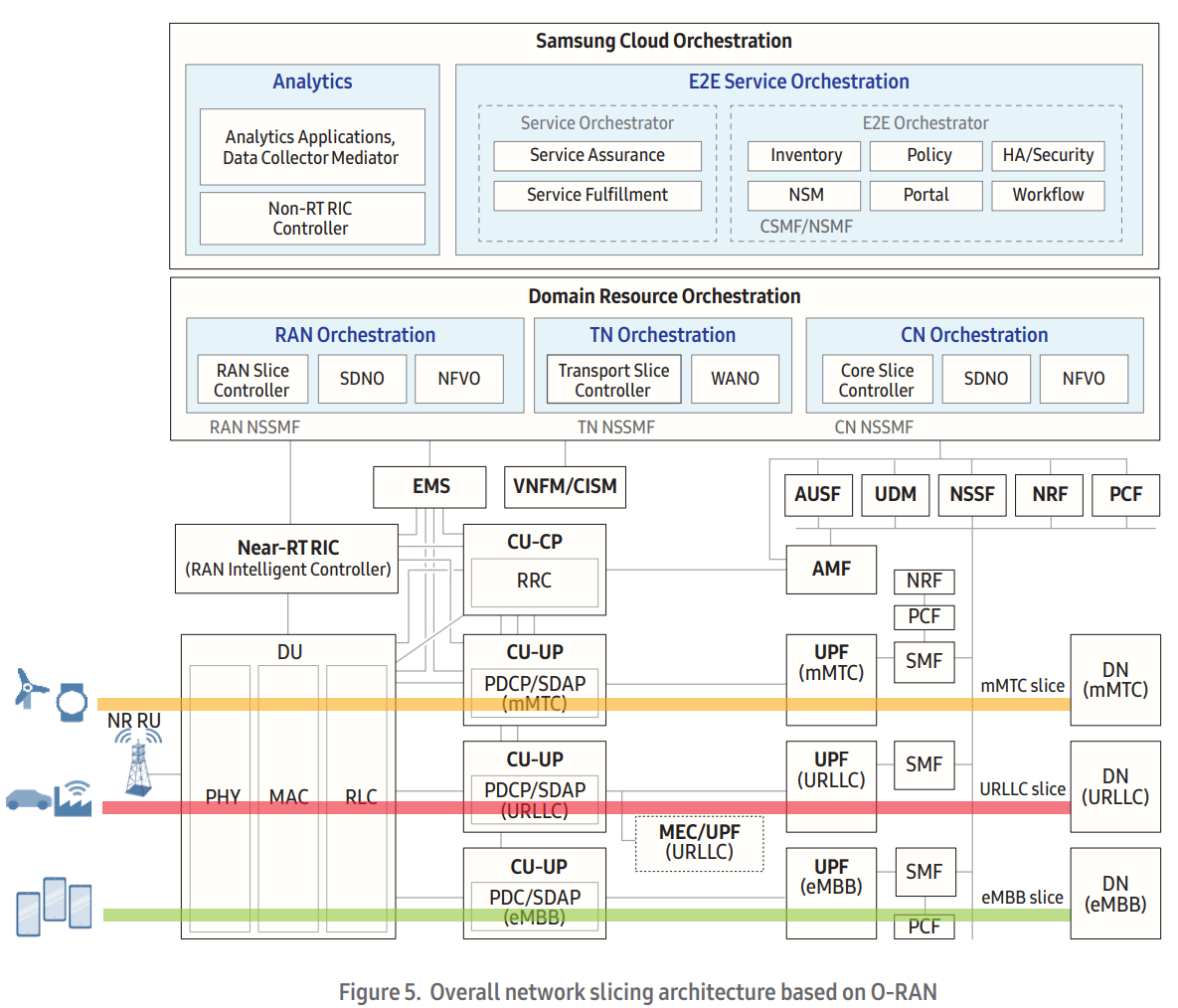Click the E2E Service Orchestration heading

point(798,82)
